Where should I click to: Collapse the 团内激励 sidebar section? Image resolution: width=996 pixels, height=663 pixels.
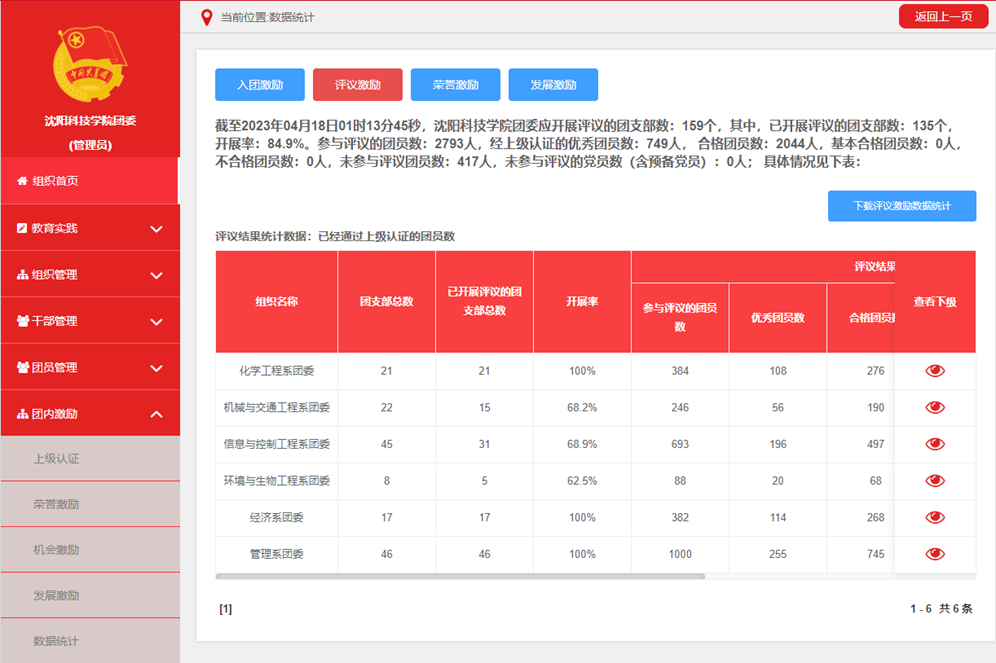tap(156, 414)
